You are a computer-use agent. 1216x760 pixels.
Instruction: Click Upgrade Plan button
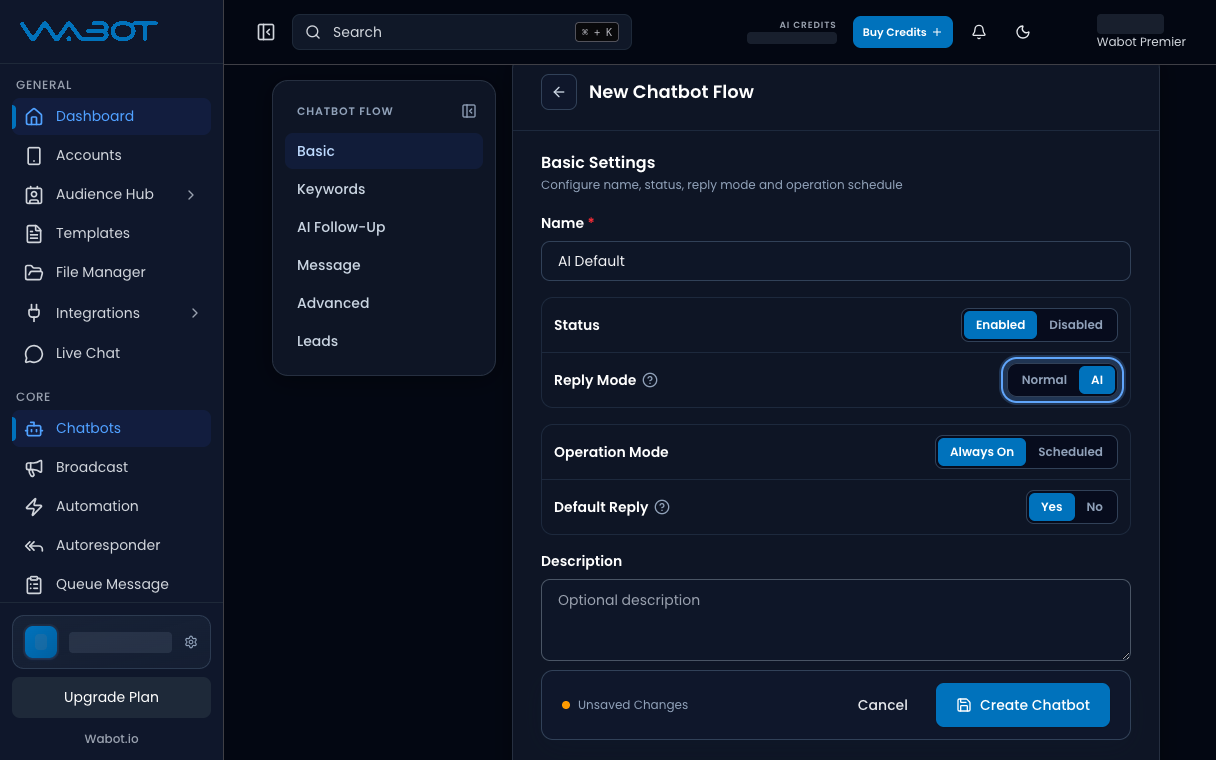pos(111,697)
